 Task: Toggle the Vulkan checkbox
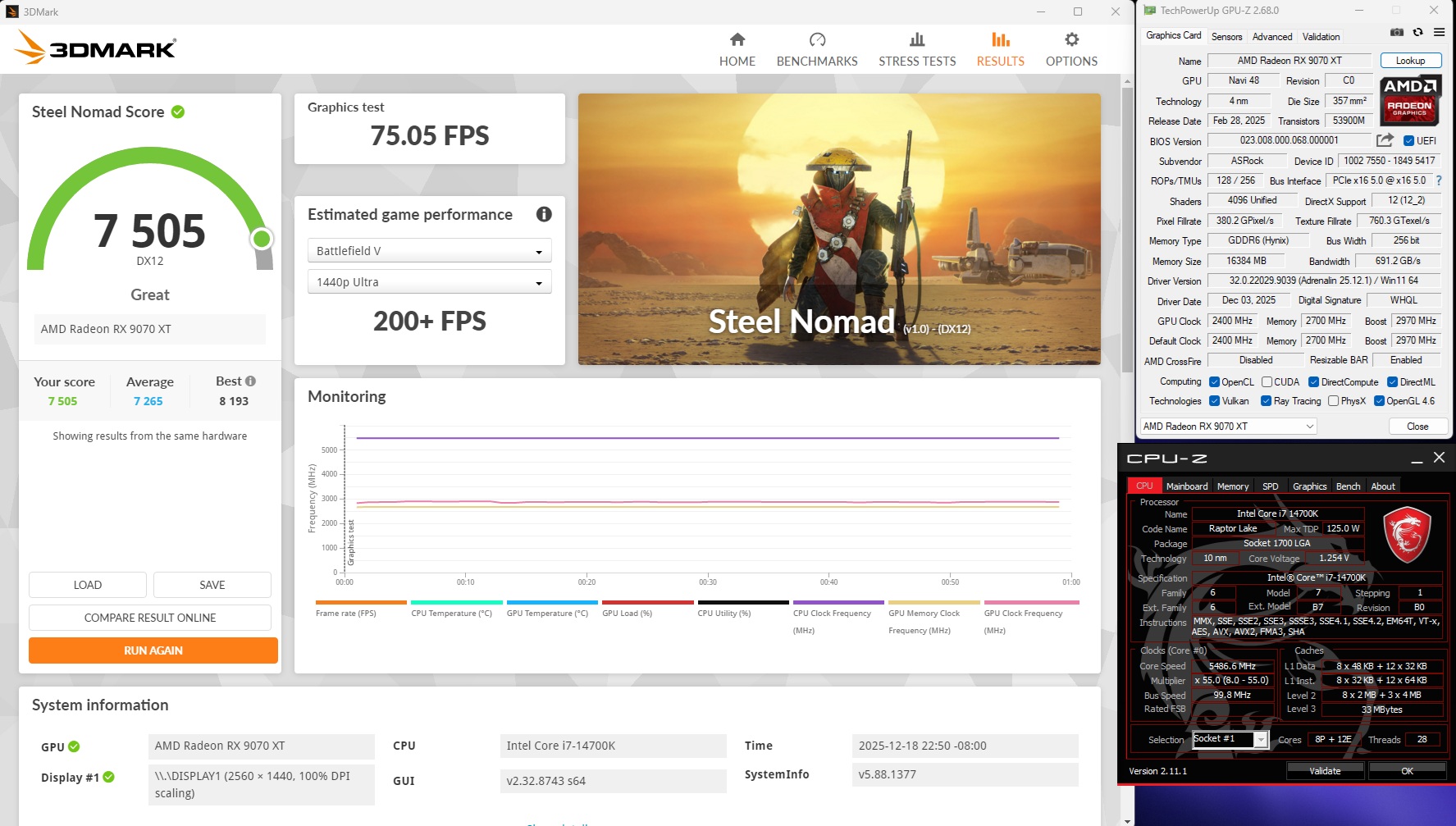click(x=1215, y=401)
